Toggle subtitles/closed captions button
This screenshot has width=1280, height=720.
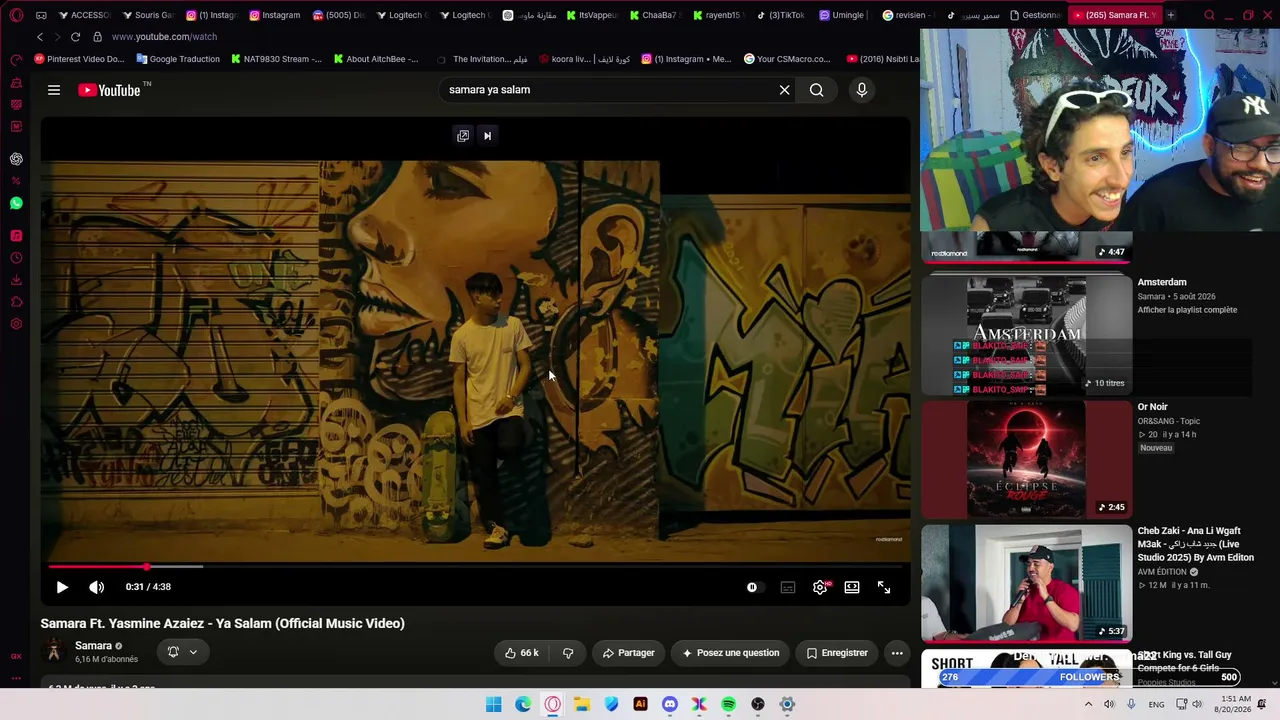pos(787,587)
